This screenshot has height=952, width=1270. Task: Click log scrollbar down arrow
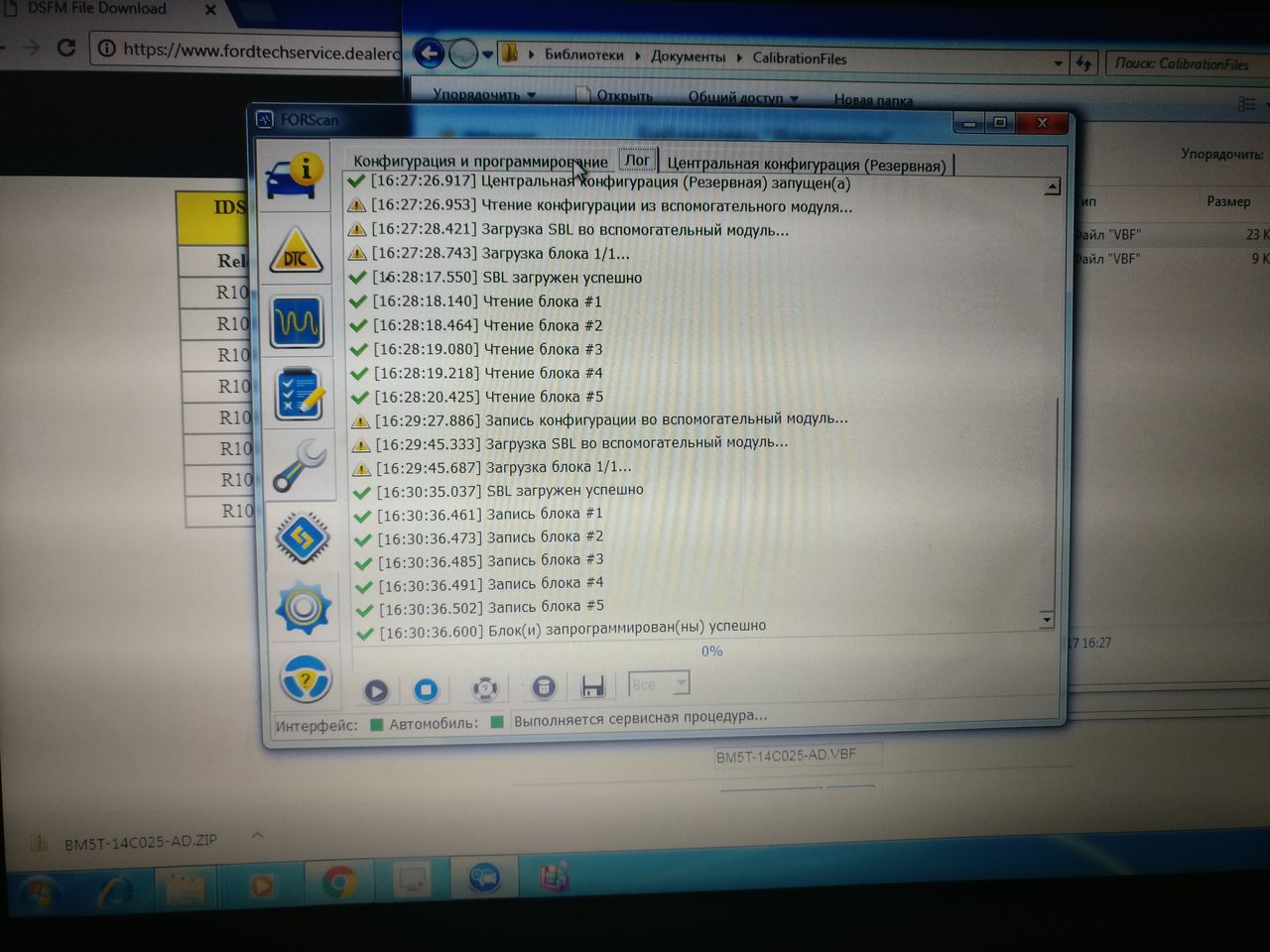click(x=1046, y=620)
